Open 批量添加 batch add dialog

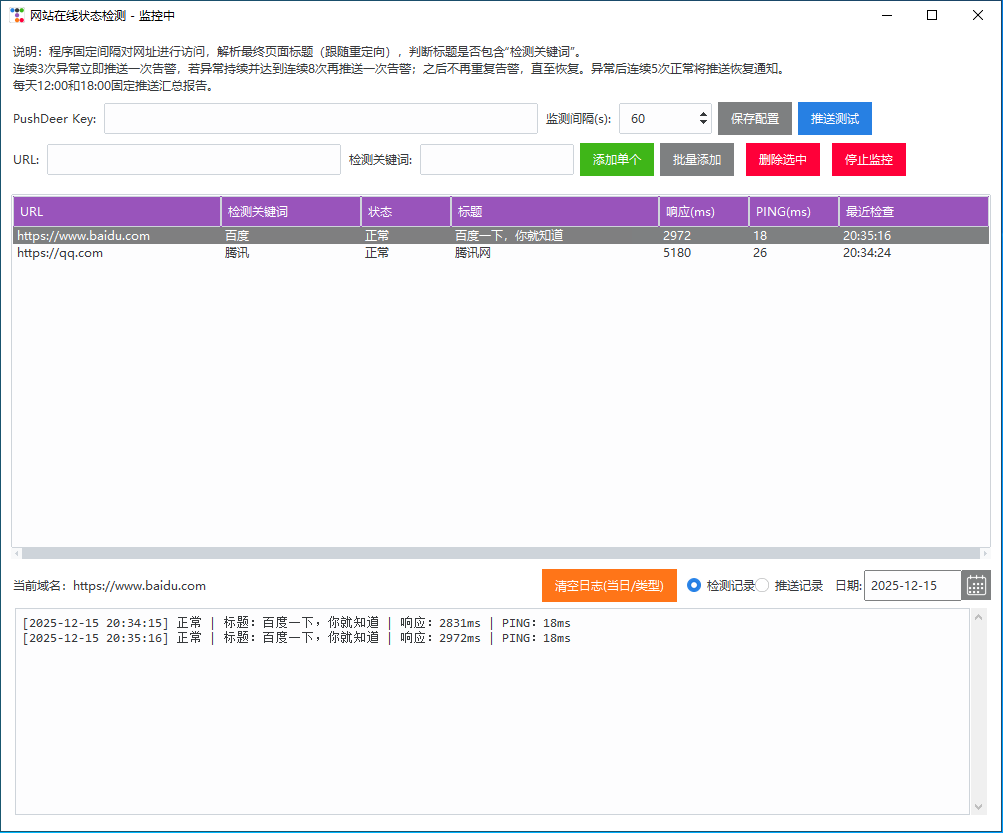(x=697, y=160)
